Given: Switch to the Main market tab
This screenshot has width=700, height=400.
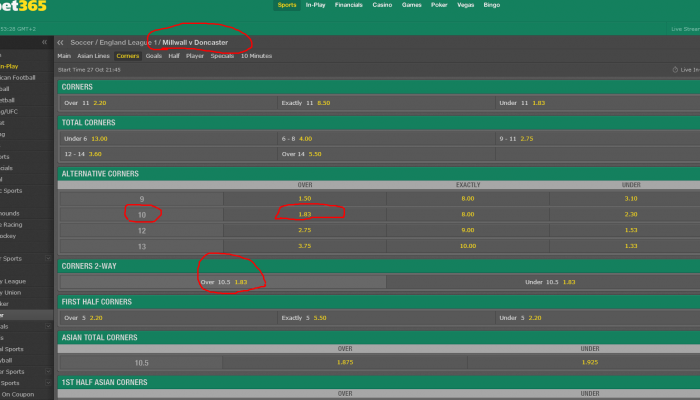Looking at the screenshot, I should [64, 56].
